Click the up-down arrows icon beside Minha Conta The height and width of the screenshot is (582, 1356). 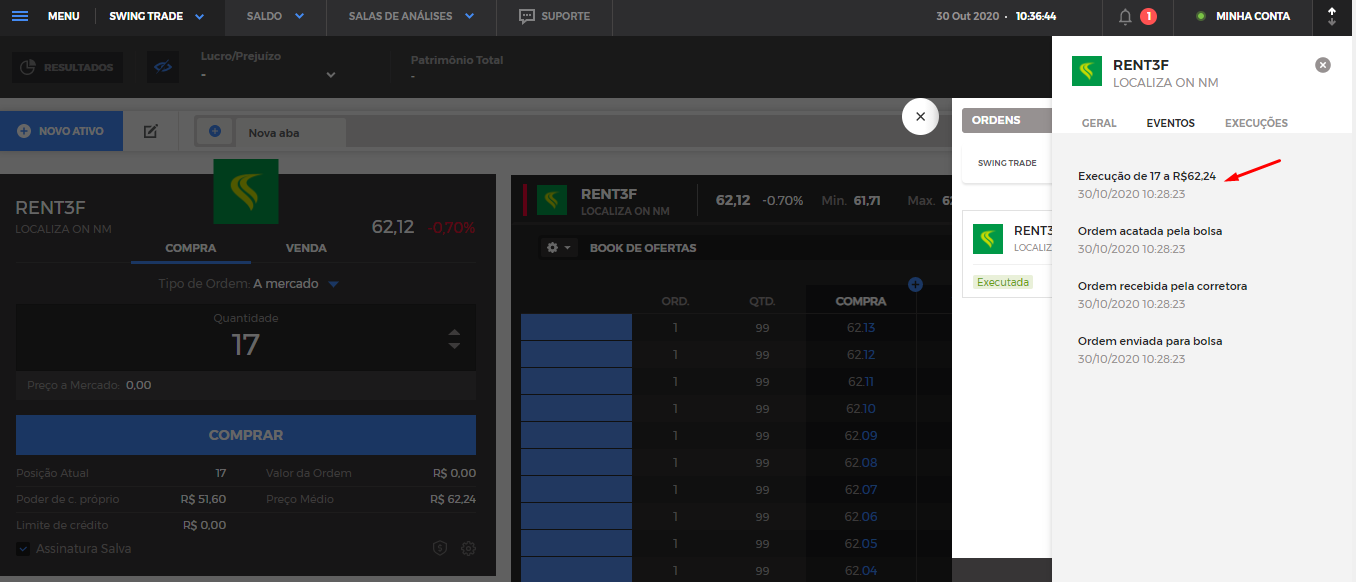pyautogui.click(x=1331, y=16)
